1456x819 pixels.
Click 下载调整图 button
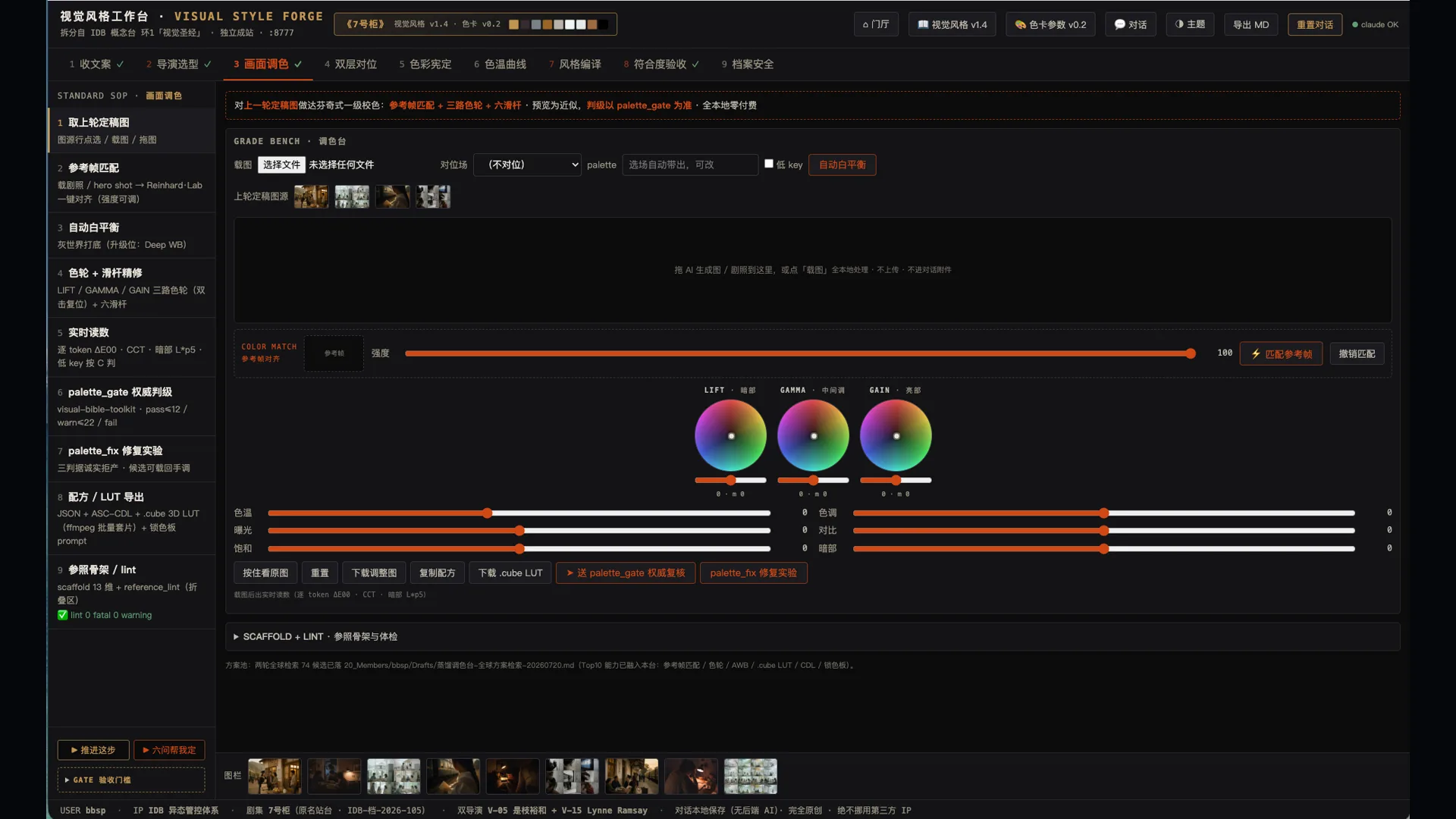tap(374, 573)
